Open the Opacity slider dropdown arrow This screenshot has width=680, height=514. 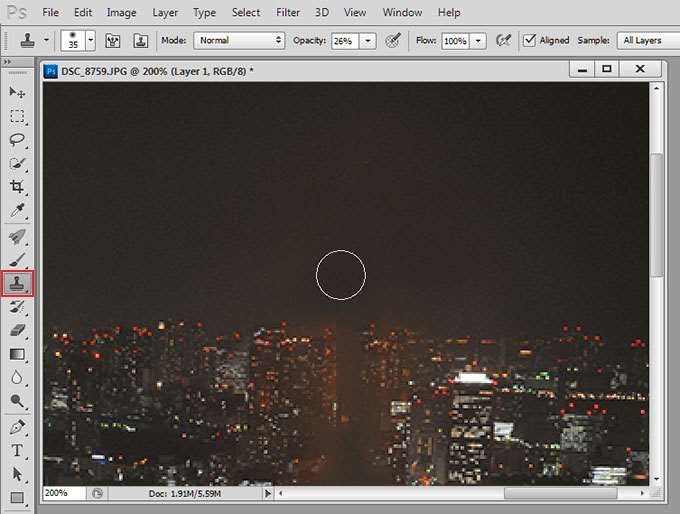click(368, 41)
